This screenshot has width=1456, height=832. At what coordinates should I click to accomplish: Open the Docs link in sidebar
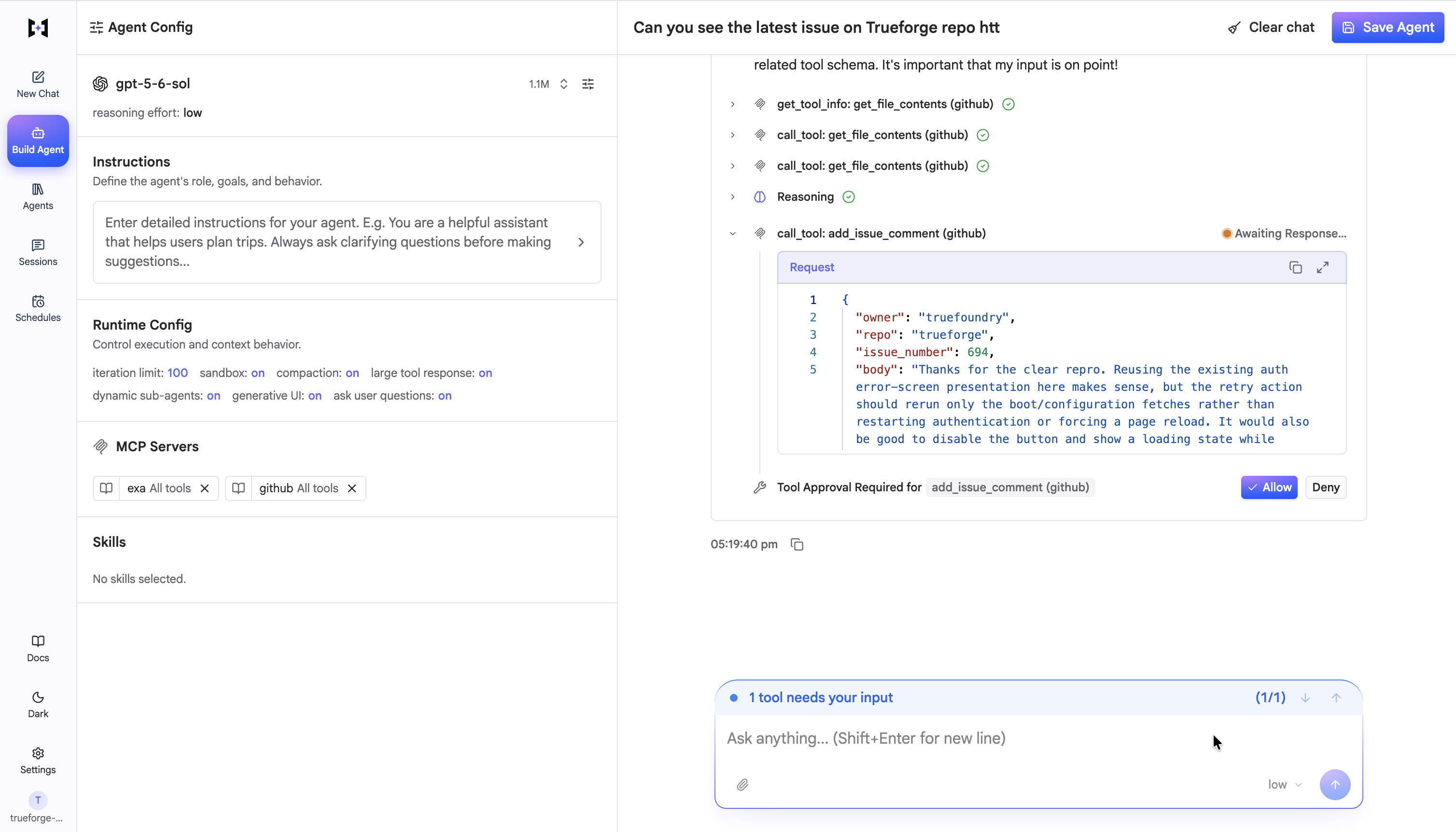coord(38,649)
